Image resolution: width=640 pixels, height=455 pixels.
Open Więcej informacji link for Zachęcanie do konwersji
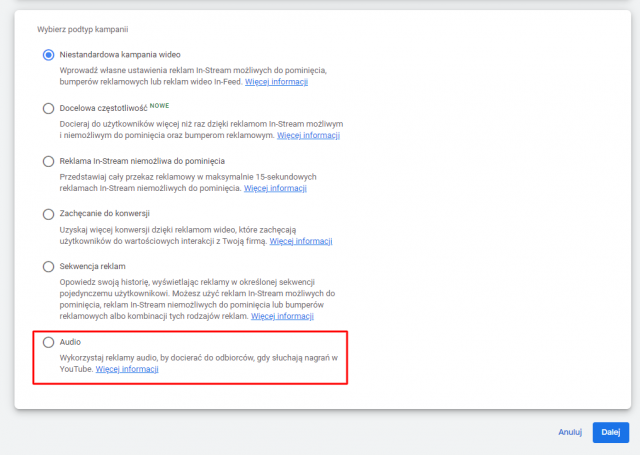pyautogui.click(x=300, y=240)
